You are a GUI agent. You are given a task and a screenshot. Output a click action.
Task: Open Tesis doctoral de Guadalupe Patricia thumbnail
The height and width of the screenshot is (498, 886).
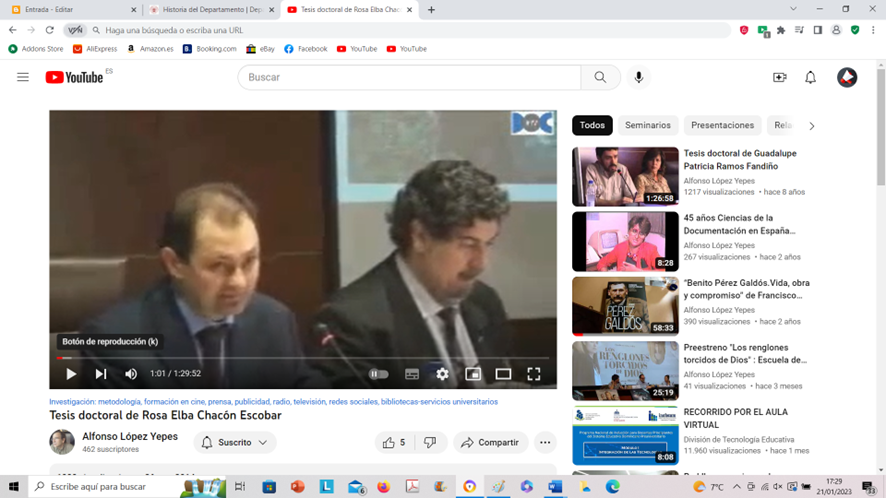[x=625, y=177]
